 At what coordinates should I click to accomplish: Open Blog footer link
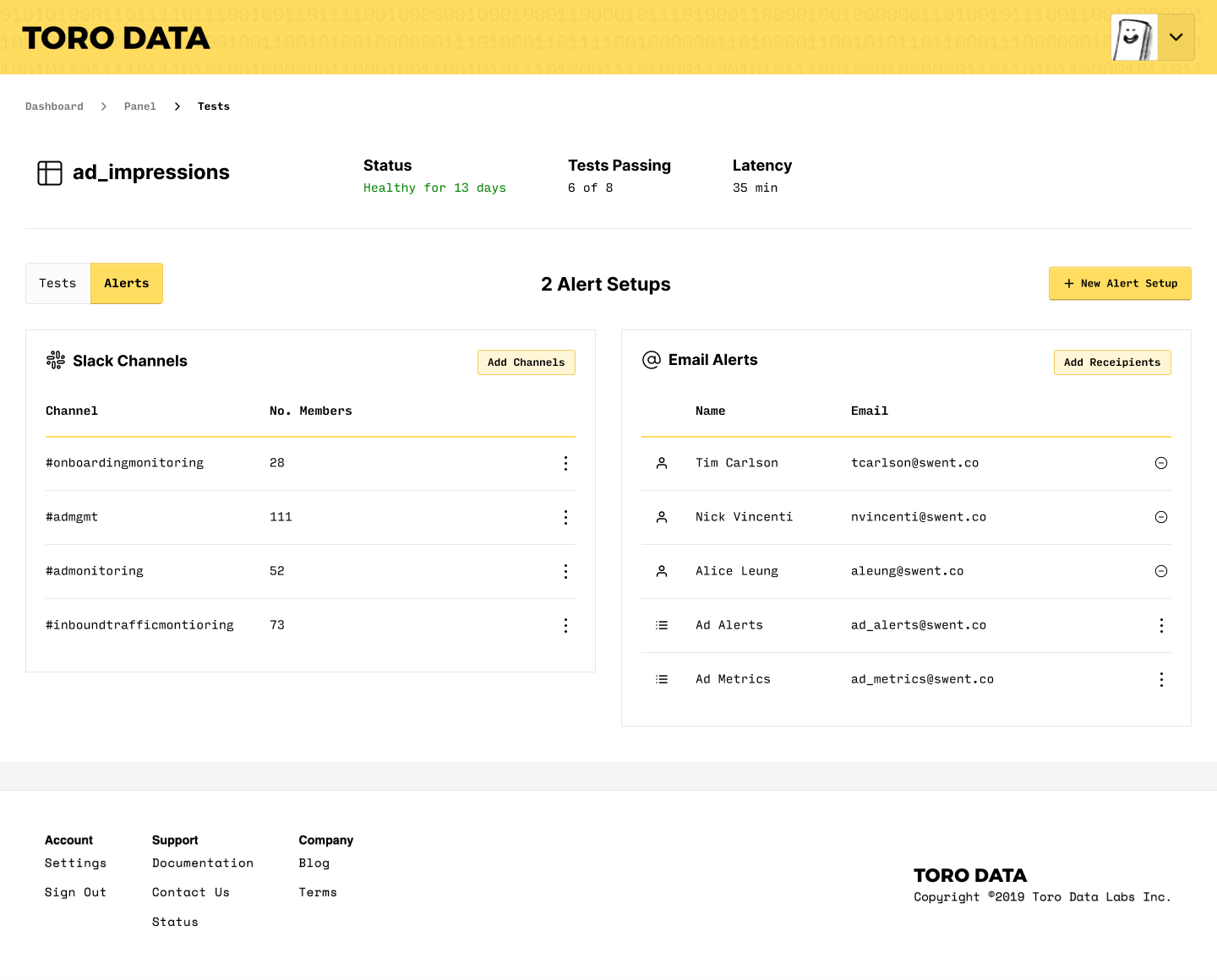[314, 863]
